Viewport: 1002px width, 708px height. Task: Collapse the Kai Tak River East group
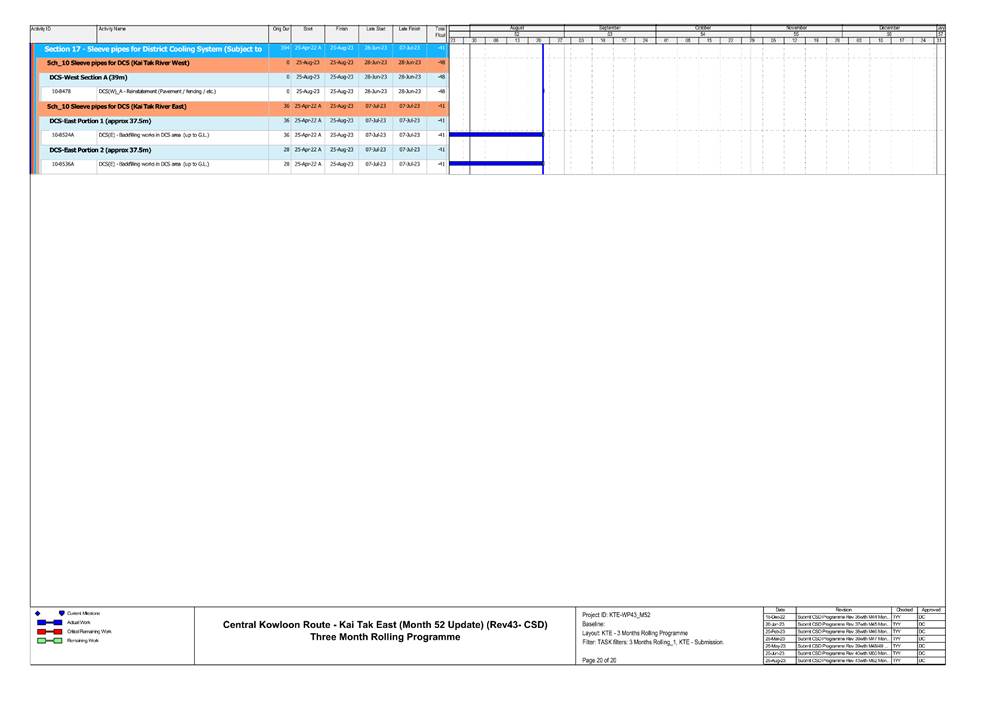(38, 105)
